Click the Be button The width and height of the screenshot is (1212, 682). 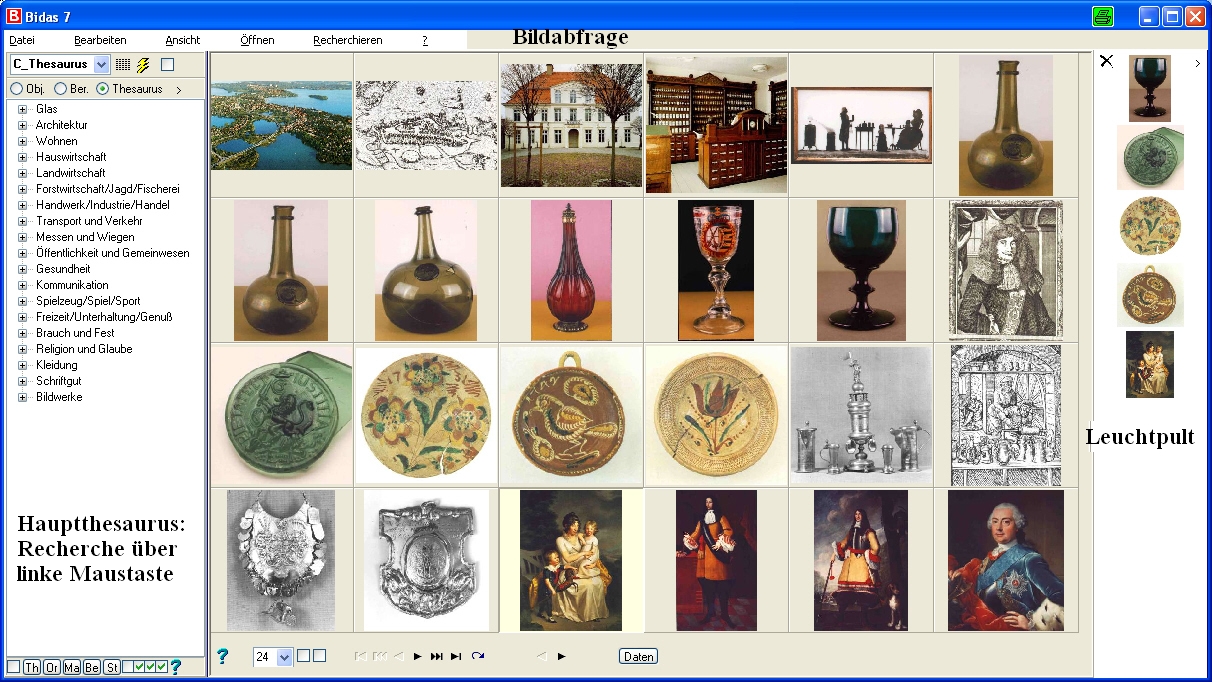(92, 667)
